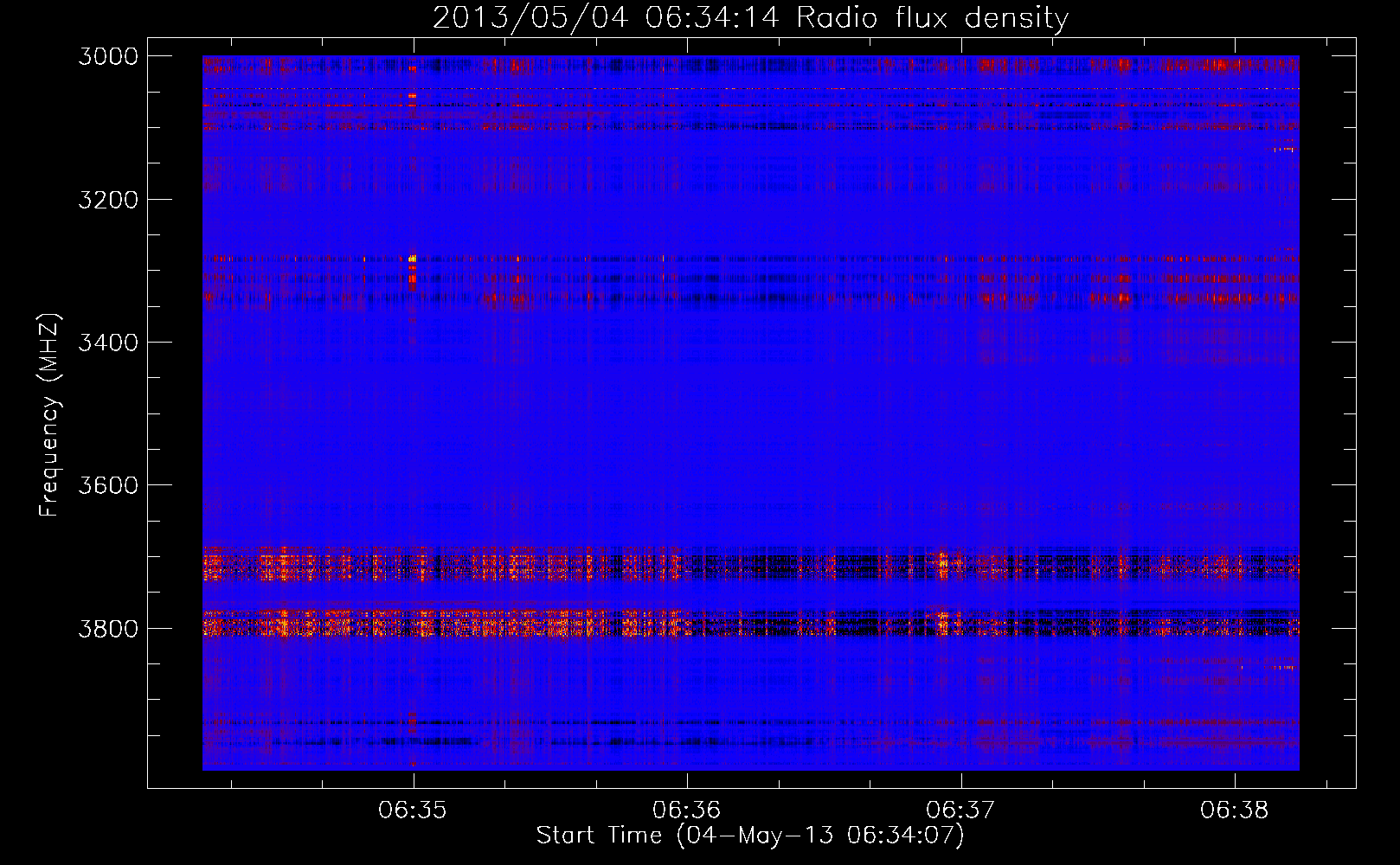The height and width of the screenshot is (865, 1400).
Task: Select the 3000 frequency tick label
Action: (x=108, y=56)
